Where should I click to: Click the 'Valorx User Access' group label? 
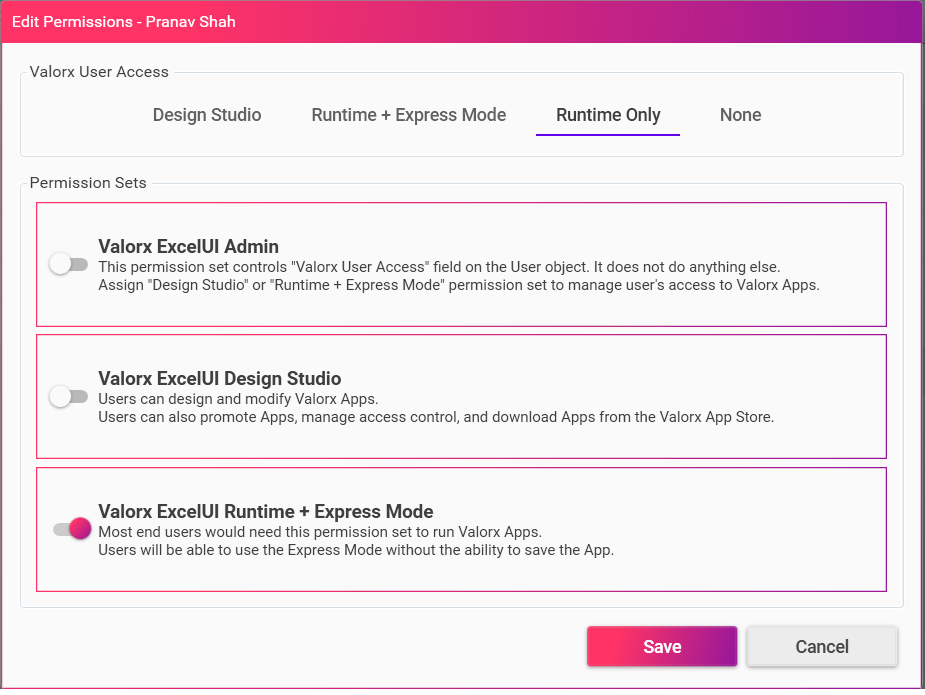pos(99,72)
